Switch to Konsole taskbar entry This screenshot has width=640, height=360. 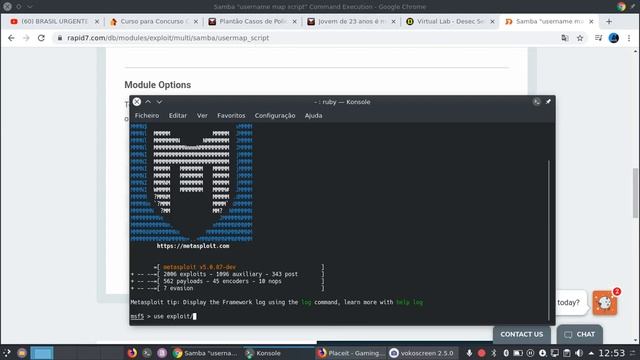(278, 353)
